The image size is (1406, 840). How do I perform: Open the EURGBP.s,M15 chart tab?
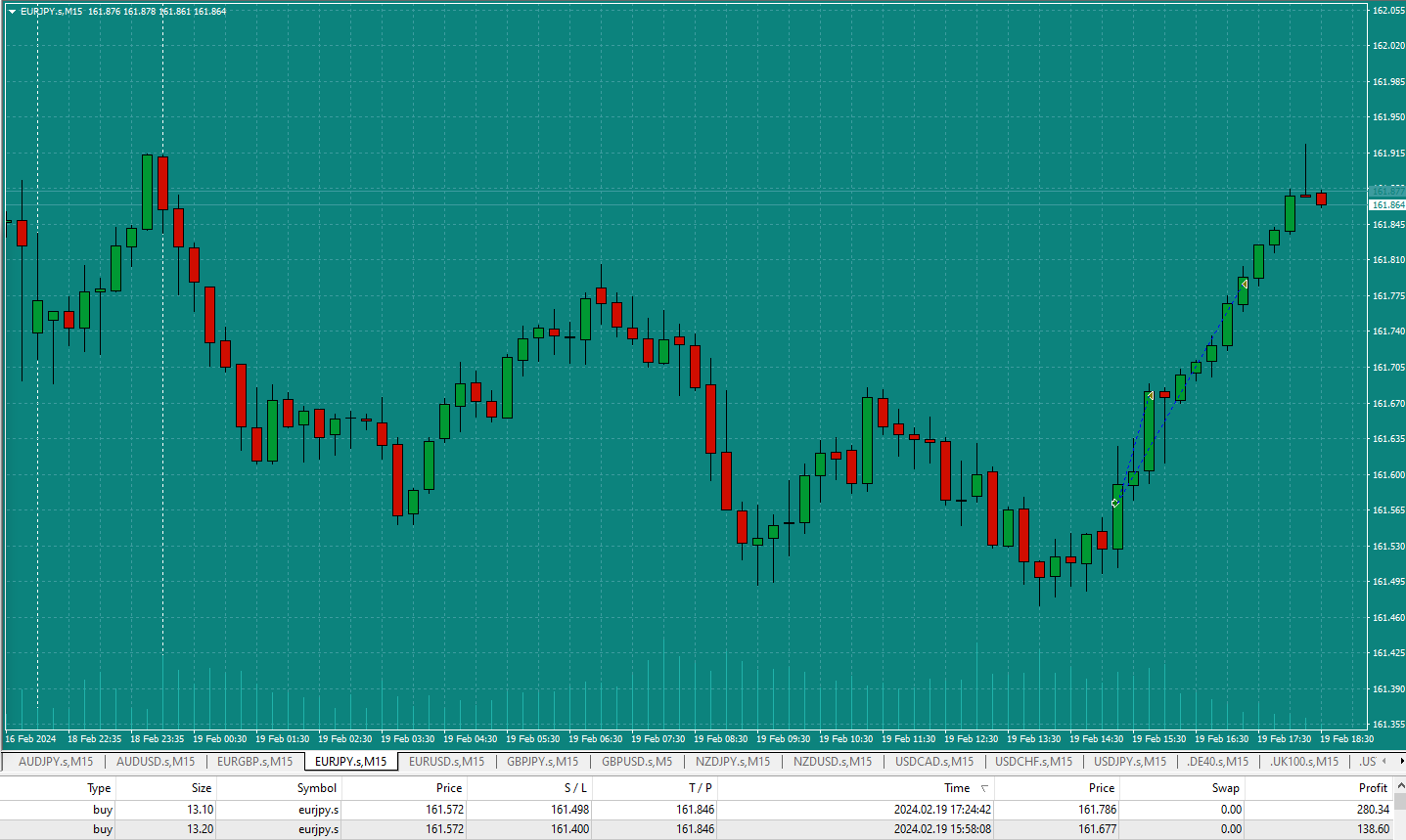[254, 762]
